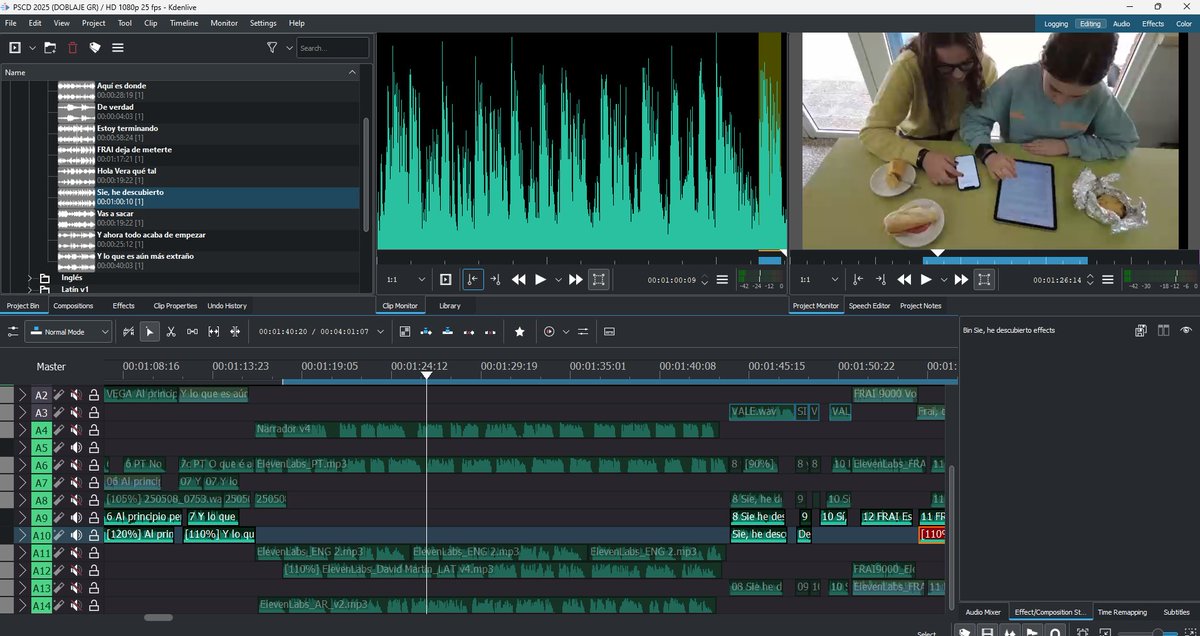Select the arrow selection tool in timeline toolbar
Screen dimensions: 1200x636
[150, 331]
